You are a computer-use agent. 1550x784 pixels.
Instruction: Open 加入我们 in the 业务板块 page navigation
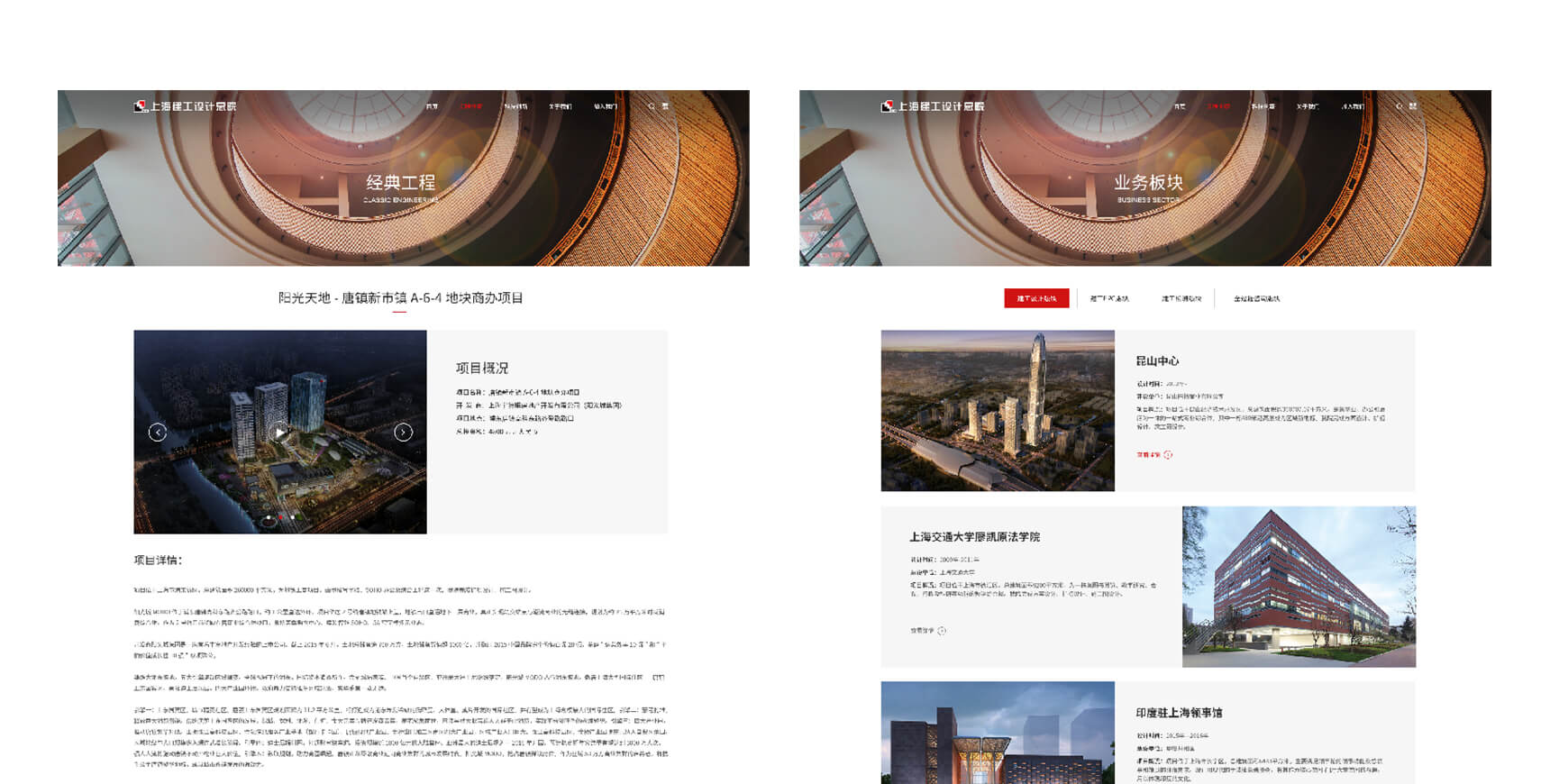pos(1353,106)
